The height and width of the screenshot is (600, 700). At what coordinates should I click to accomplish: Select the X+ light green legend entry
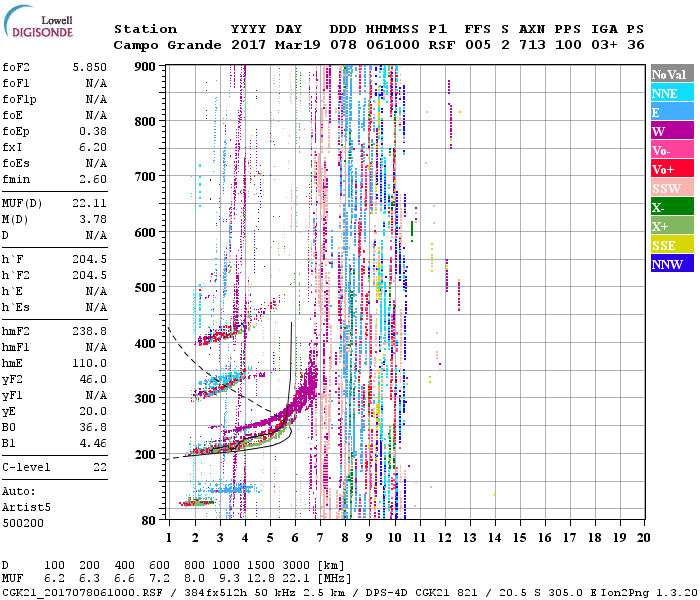(x=672, y=226)
